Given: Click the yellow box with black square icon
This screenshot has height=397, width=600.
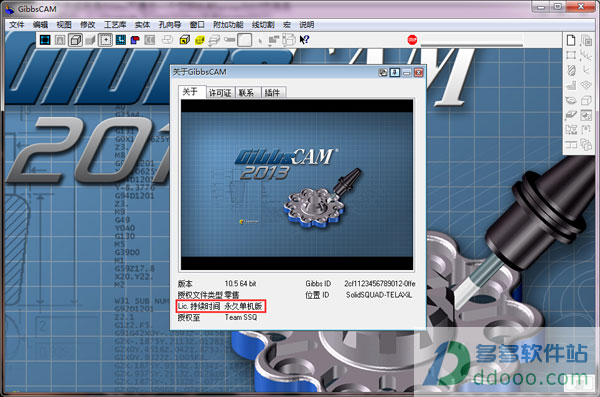Looking at the screenshot, I should pyautogui.click(x=184, y=40).
